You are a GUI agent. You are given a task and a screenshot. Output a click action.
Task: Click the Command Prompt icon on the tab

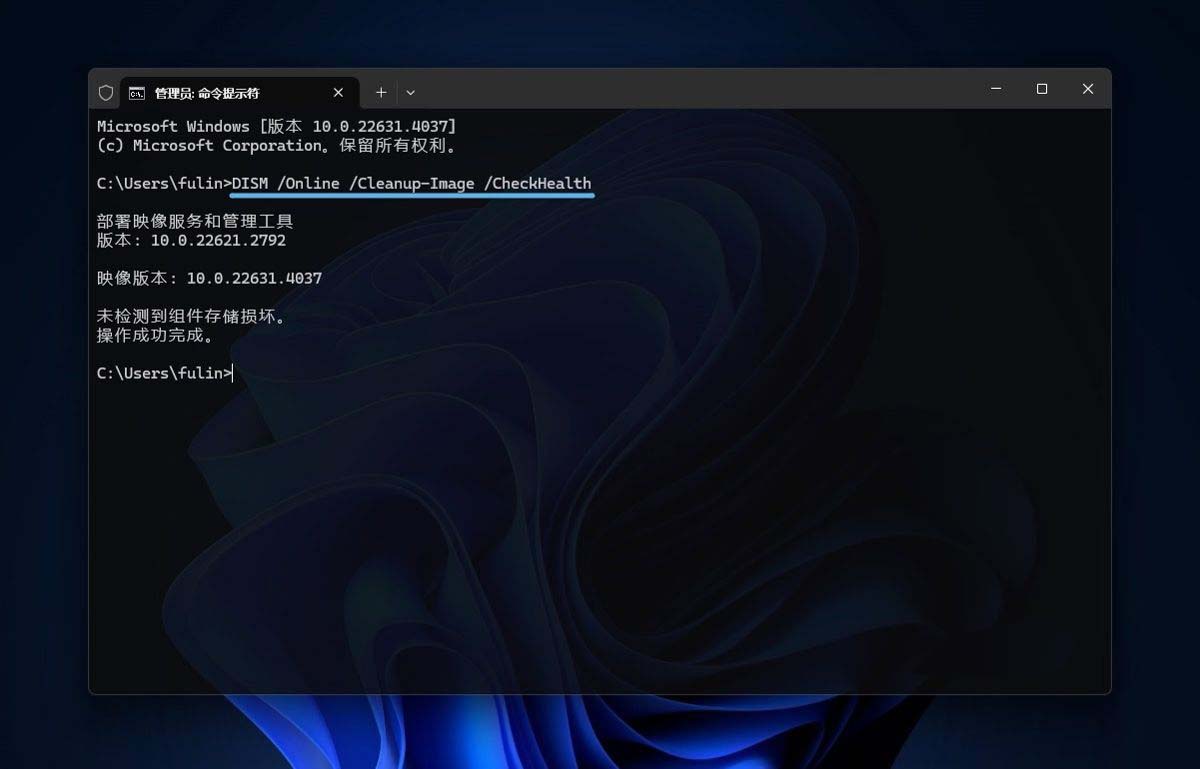pos(137,93)
